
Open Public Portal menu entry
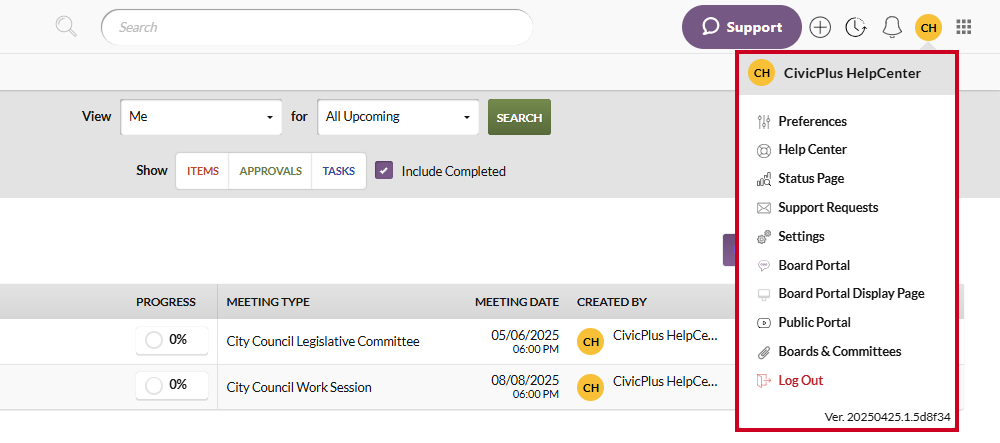815,323
